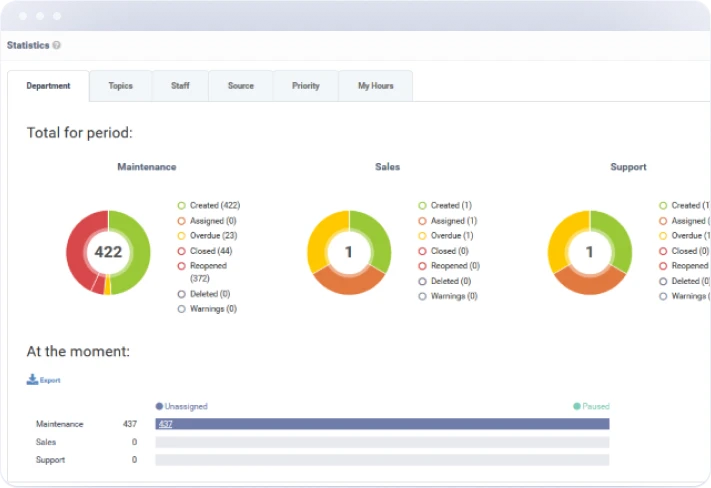Click the Statistics help question-mark icon
The width and height of the screenshot is (711, 488).
pos(57,45)
